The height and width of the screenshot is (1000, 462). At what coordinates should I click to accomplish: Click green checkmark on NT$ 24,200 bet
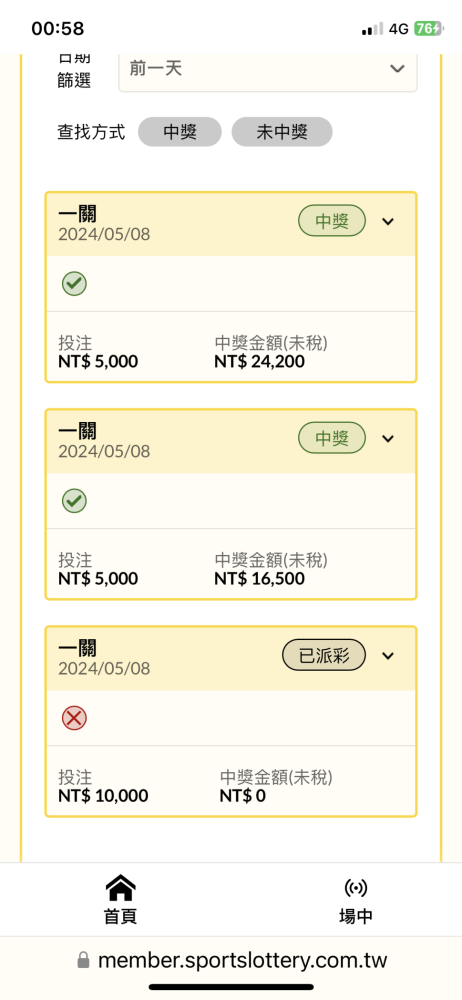(x=75, y=284)
